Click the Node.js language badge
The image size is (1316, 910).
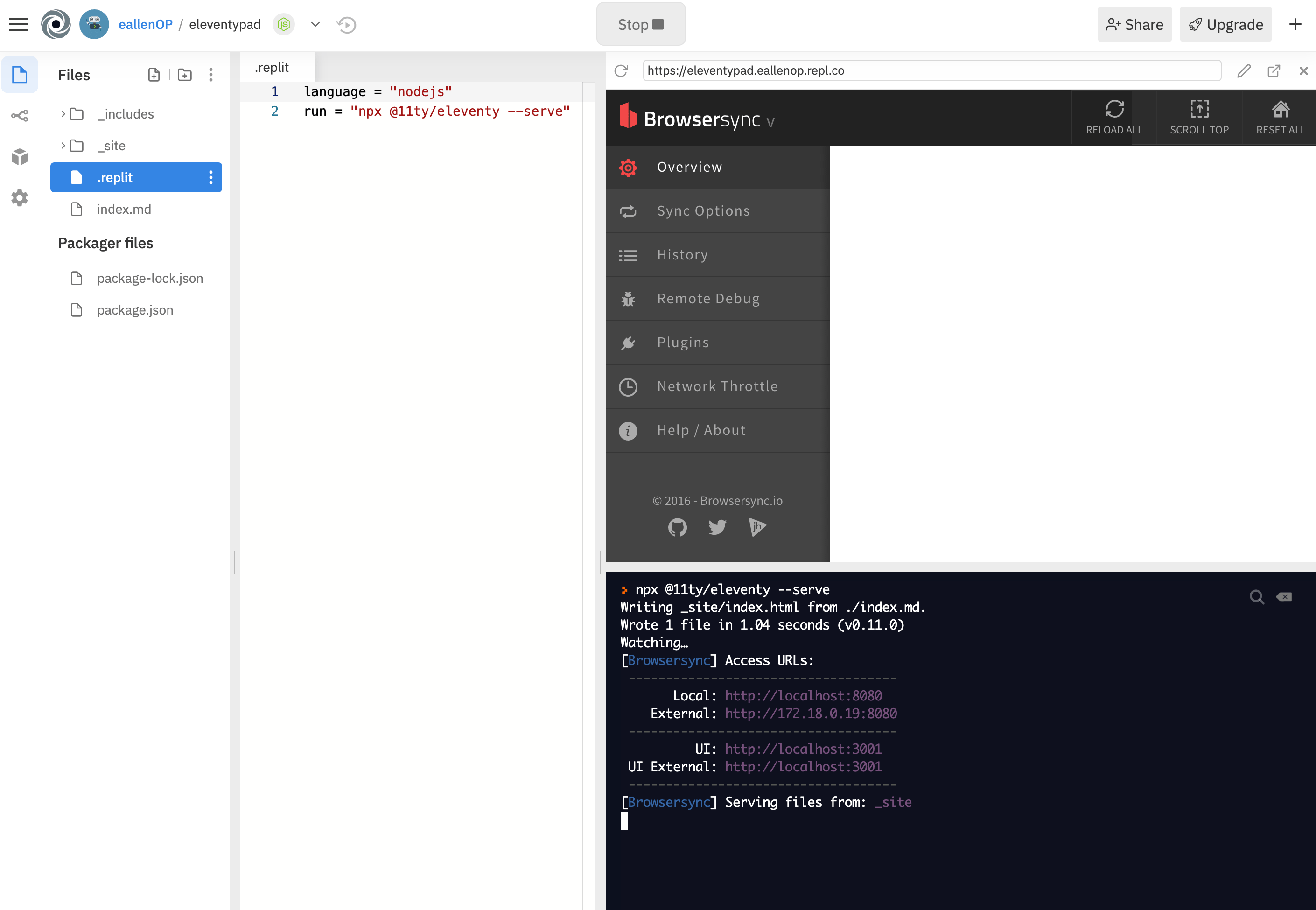tap(283, 25)
